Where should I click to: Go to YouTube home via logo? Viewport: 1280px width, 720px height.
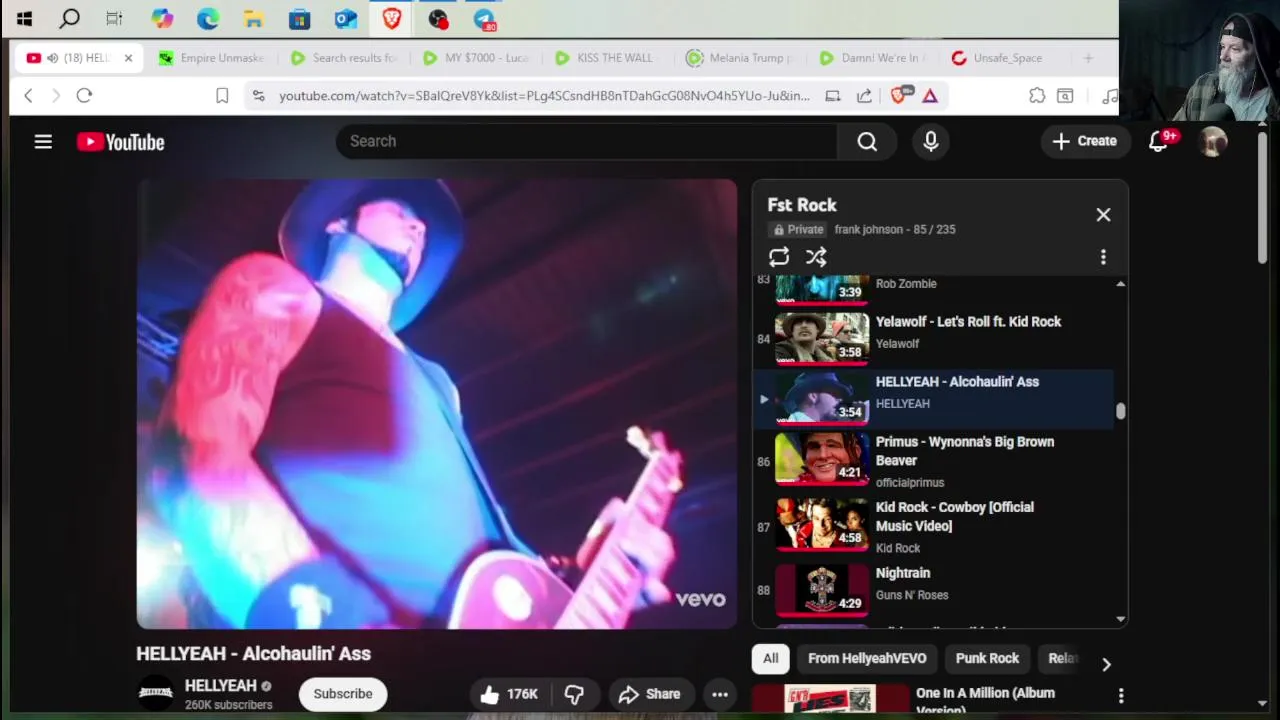(120, 142)
